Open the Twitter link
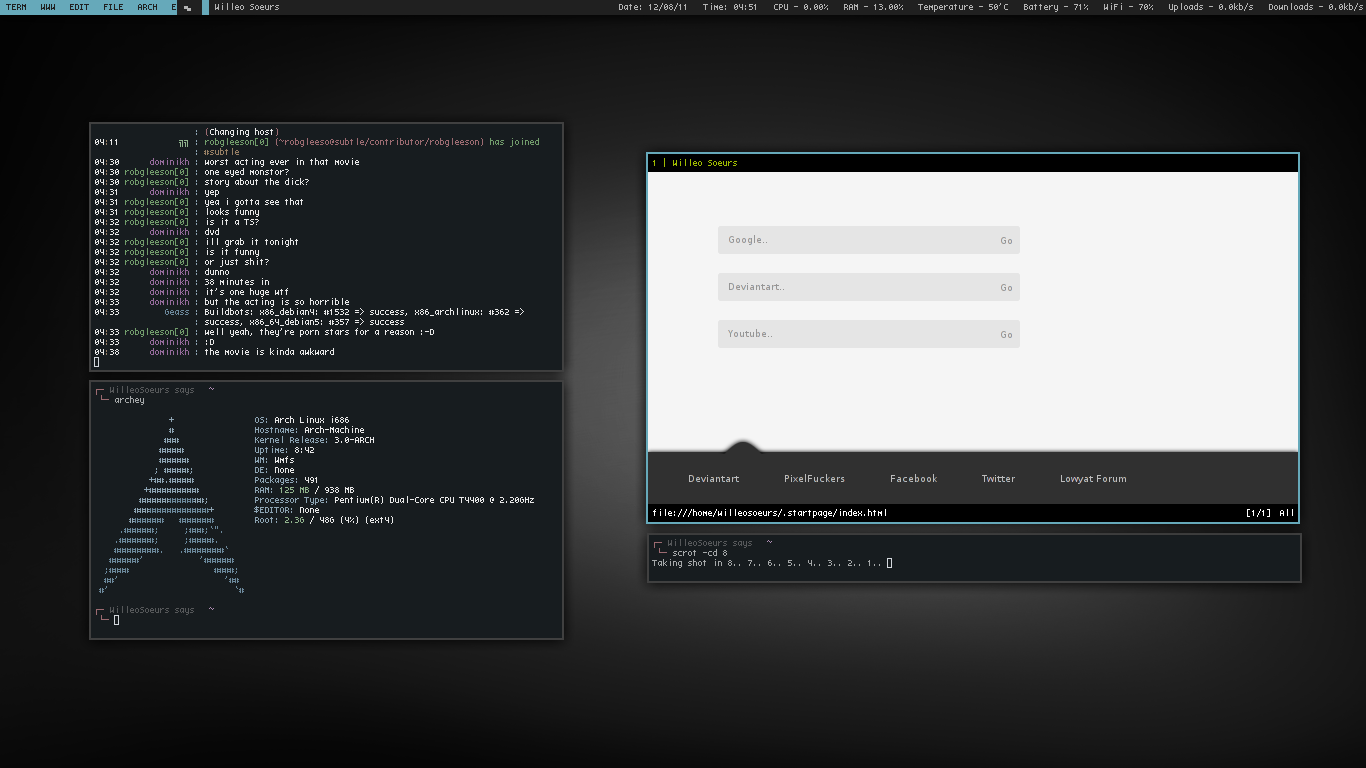 (998, 479)
